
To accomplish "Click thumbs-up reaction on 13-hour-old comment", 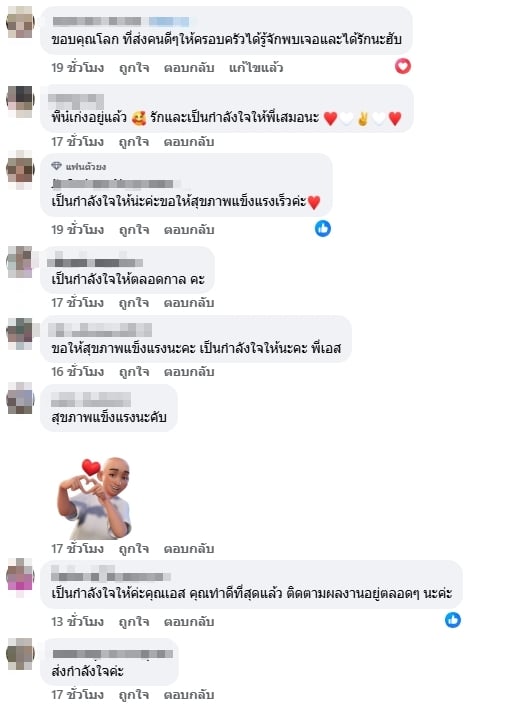I will pos(453,620).
